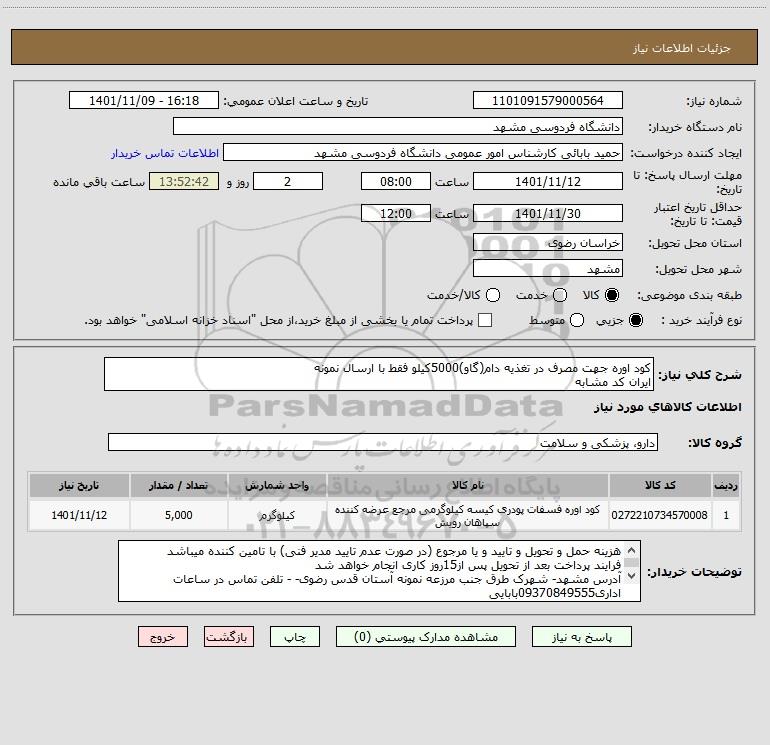This screenshot has width=770, height=745.
Task: Open مشاهده مدارک پیوستی (0) button
Action: coord(426,637)
